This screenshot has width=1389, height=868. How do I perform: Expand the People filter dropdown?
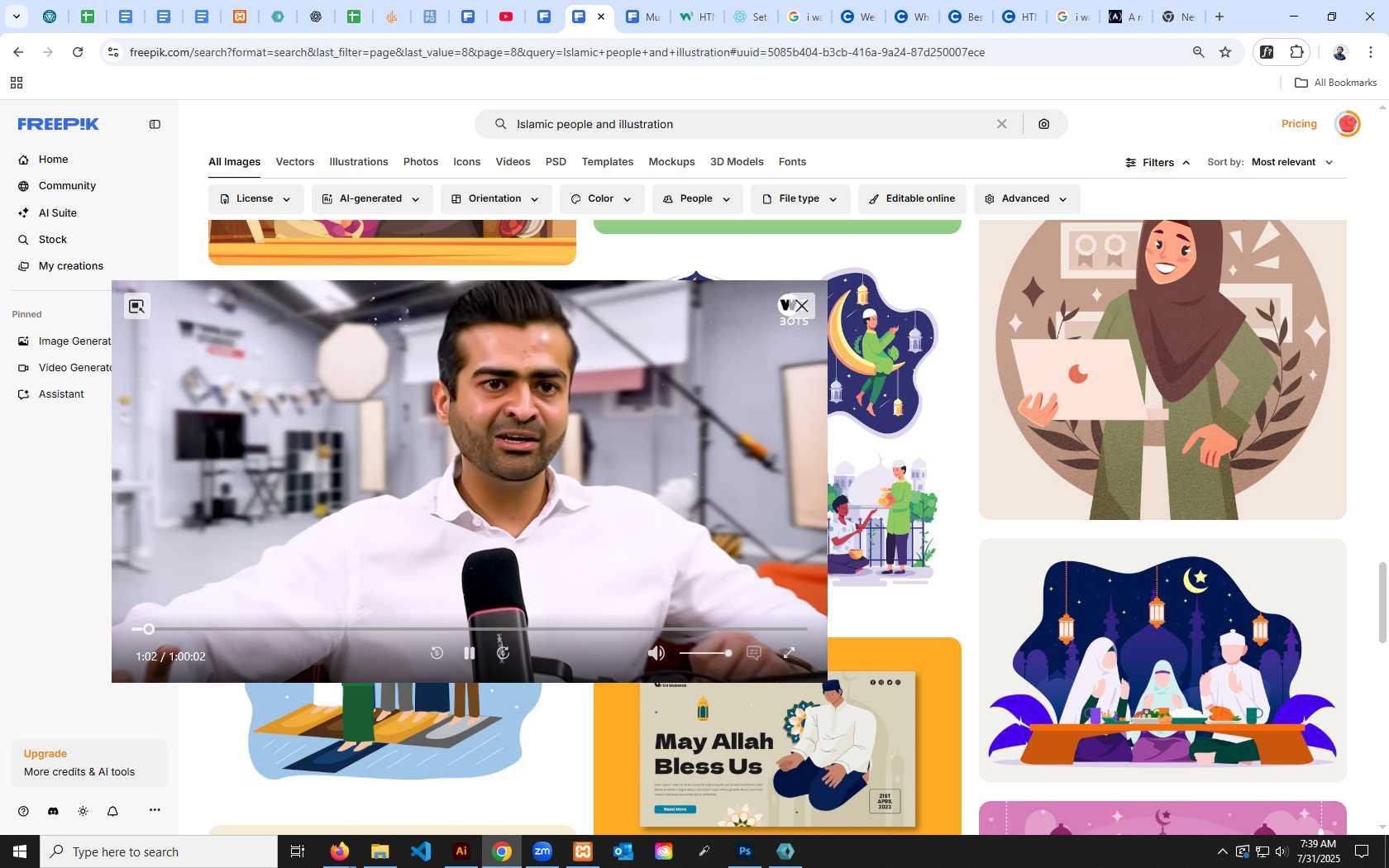[x=698, y=199]
